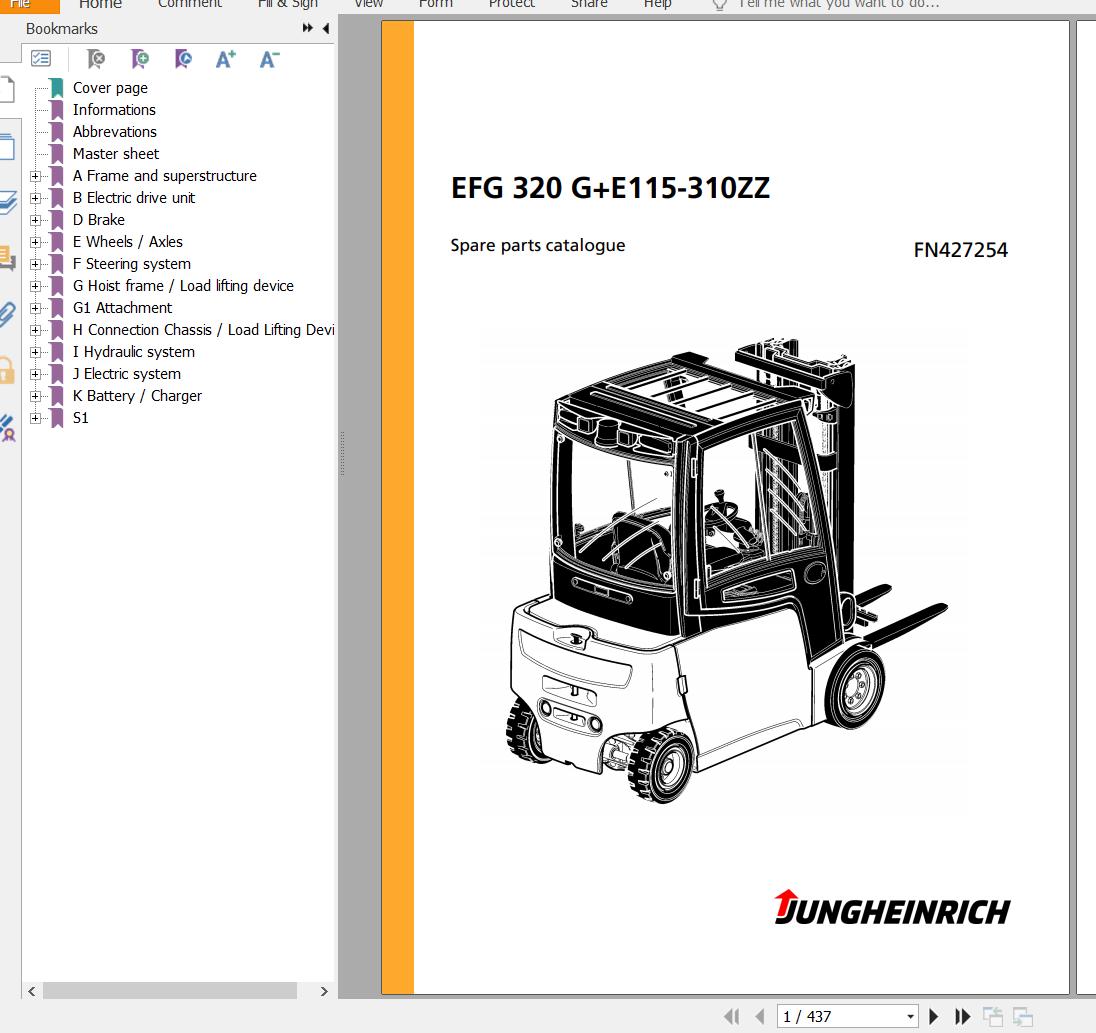Image resolution: width=1096 pixels, height=1033 pixels.
Task: Expand the E Wheels / Axles bookmark
Action: coord(35,243)
